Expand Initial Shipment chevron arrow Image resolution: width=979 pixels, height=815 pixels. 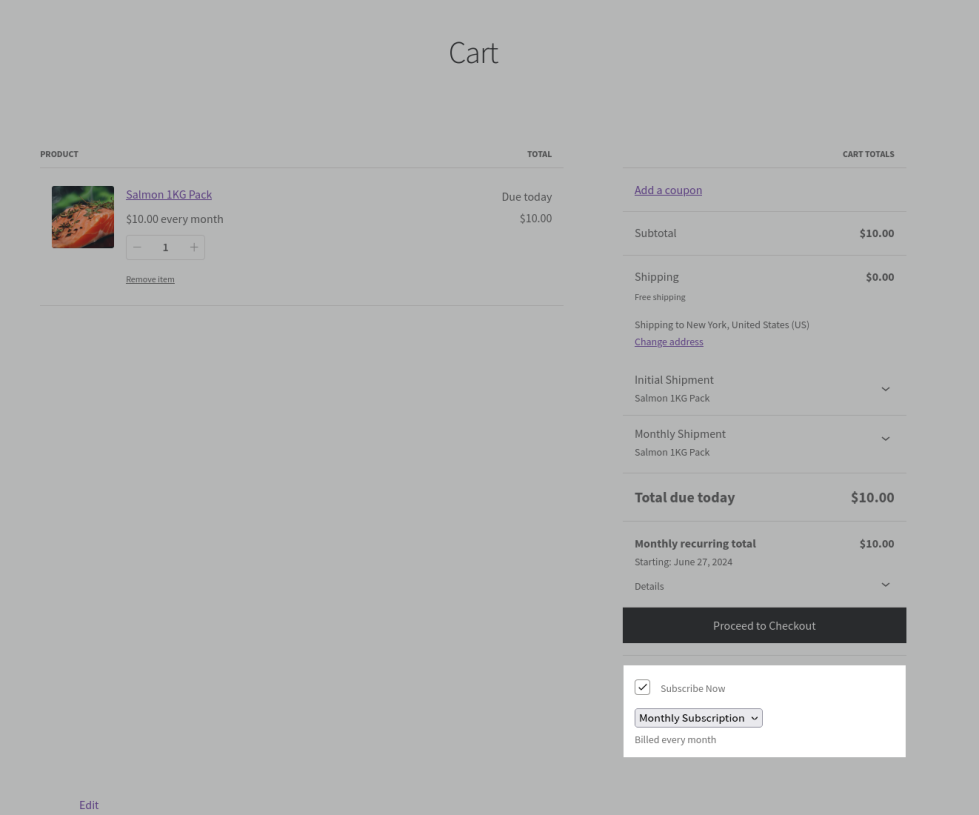tap(885, 389)
